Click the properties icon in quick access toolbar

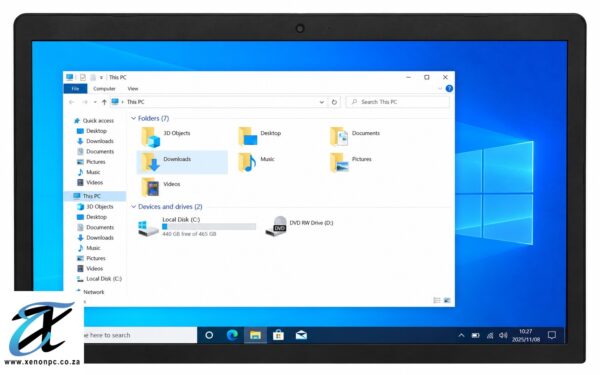point(83,77)
